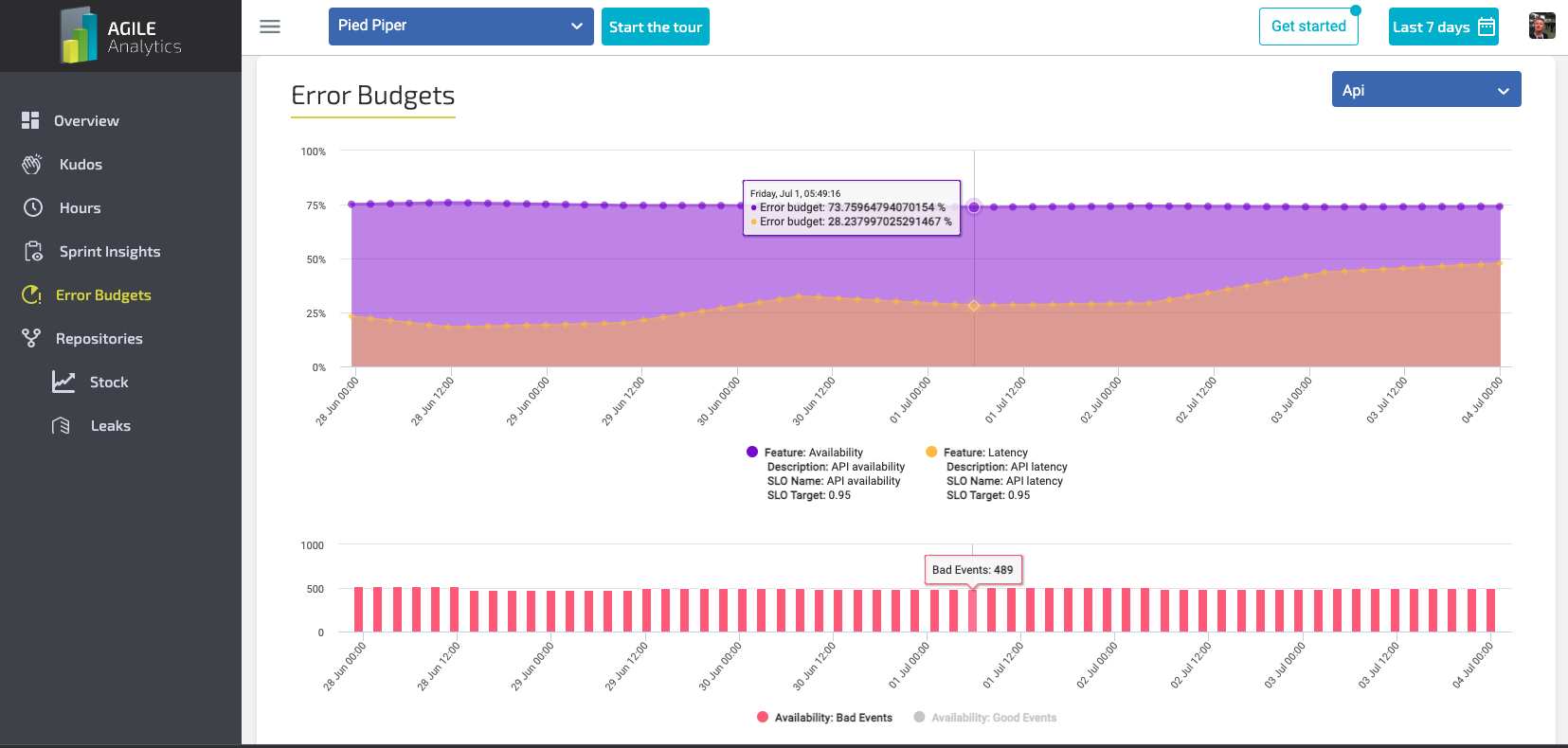Open the Pied Piper workspace dropdown
1568x748 pixels.
(x=460, y=27)
